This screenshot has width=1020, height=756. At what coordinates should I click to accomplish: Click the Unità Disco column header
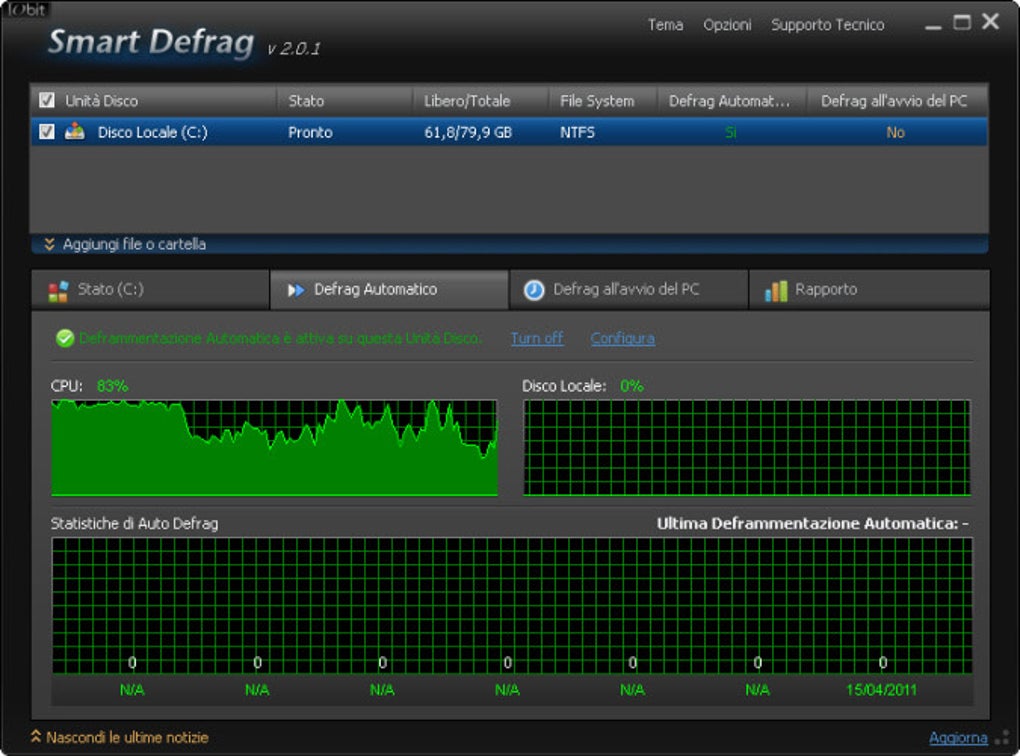pos(154,100)
